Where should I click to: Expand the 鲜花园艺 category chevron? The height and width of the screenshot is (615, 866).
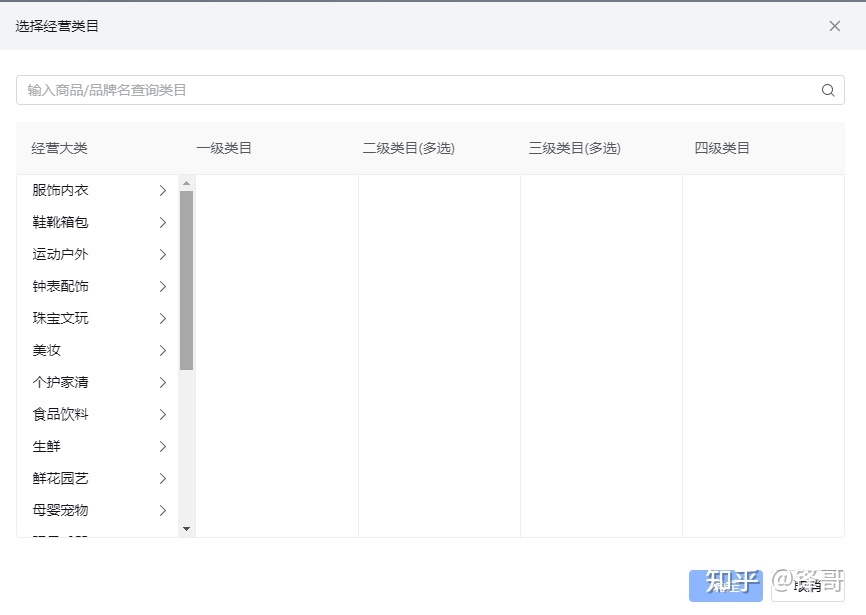coord(163,478)
